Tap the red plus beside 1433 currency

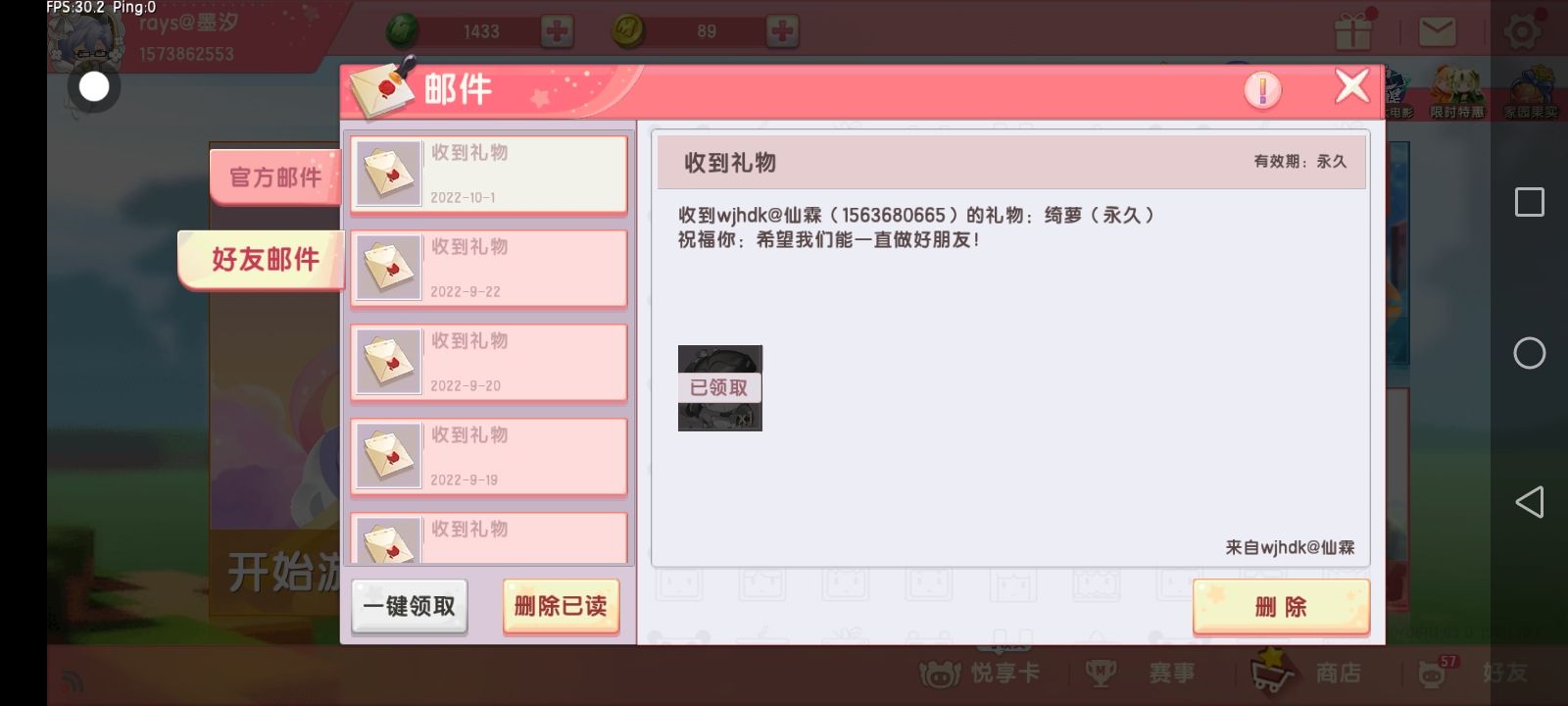click(x=557, y=31)
